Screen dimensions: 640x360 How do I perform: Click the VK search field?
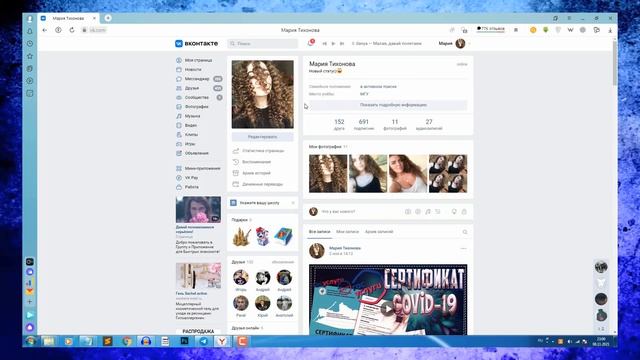coord(262,43)
